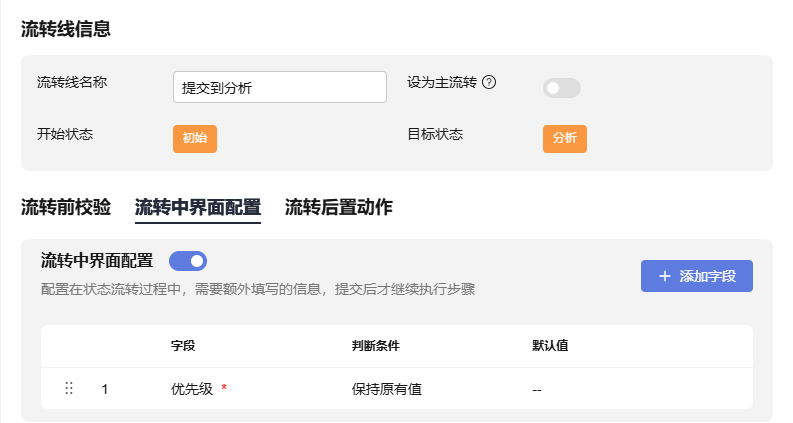Click the 保持原有值 condition value

(387, 389)
